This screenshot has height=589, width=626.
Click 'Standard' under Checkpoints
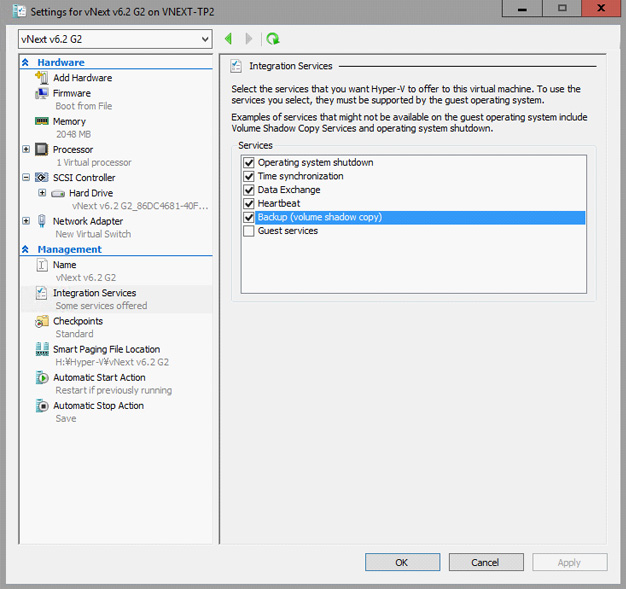(75, 334)
